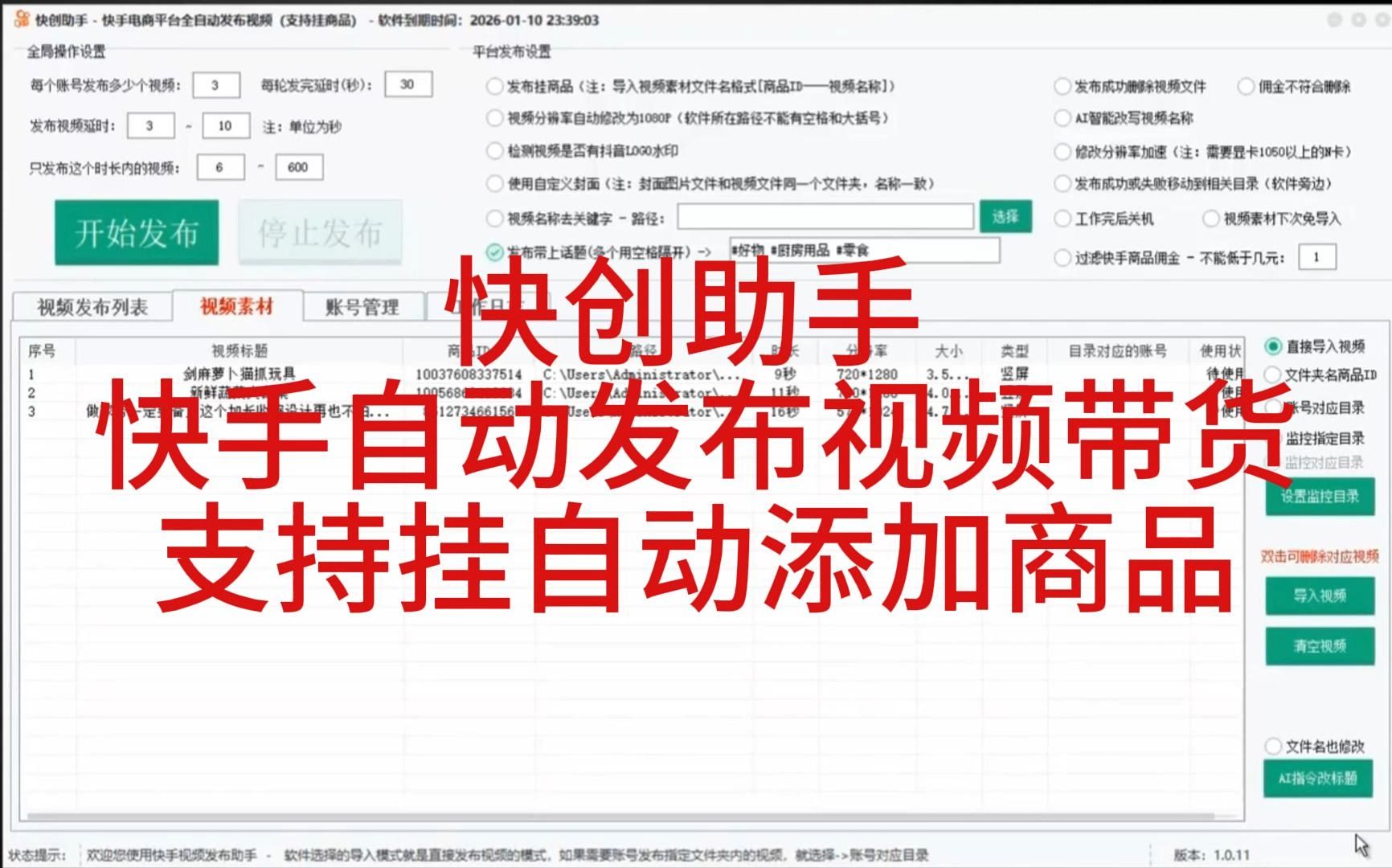The width and height of the screenshot is (1392, 868).
Task: Click the 停止发布 stop publishing button
Action: coord(320,232)
